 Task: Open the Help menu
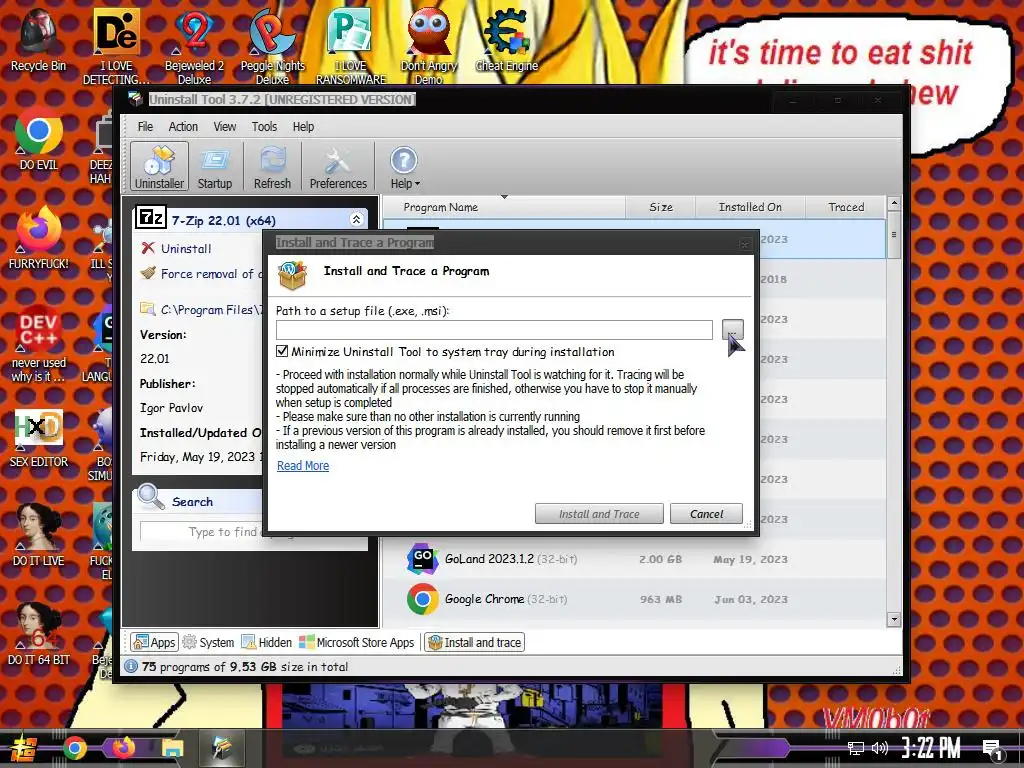point(303,127)
